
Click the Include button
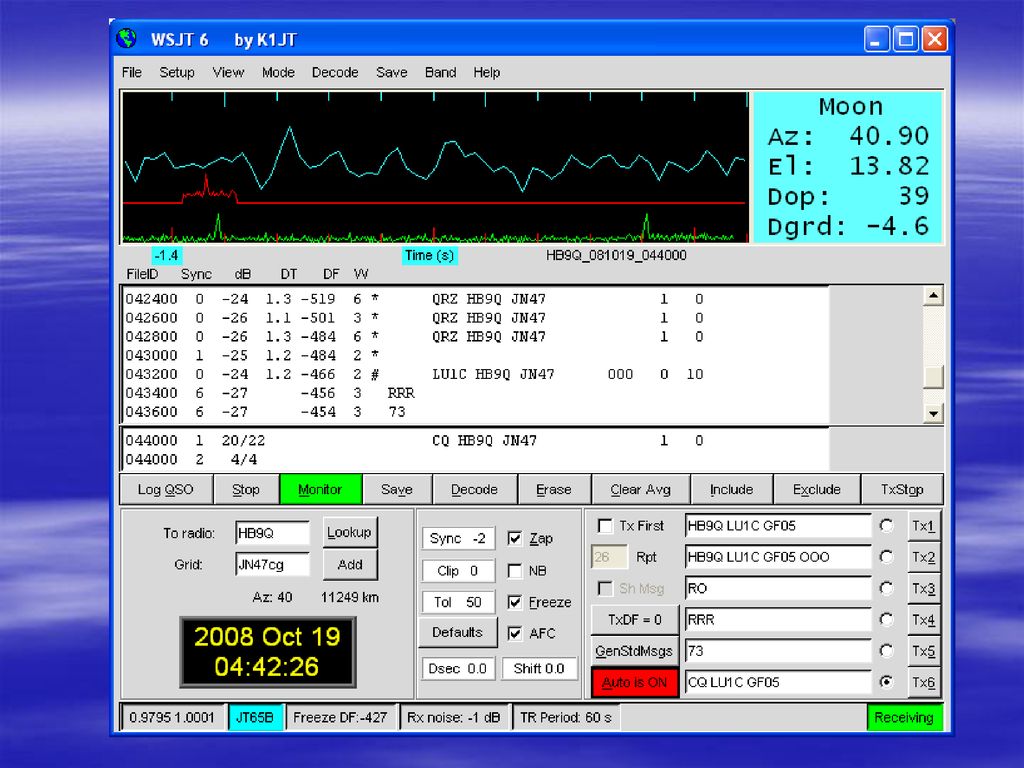coord(731,489)
